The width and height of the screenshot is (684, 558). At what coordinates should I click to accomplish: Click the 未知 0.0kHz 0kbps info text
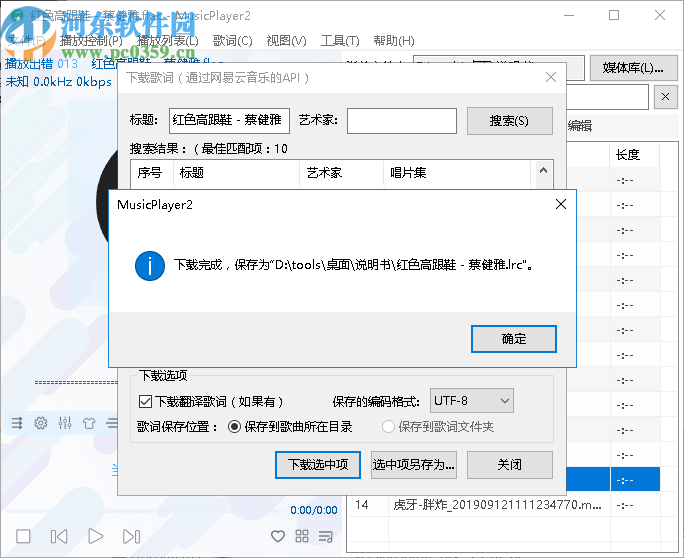tap(58, 82)
